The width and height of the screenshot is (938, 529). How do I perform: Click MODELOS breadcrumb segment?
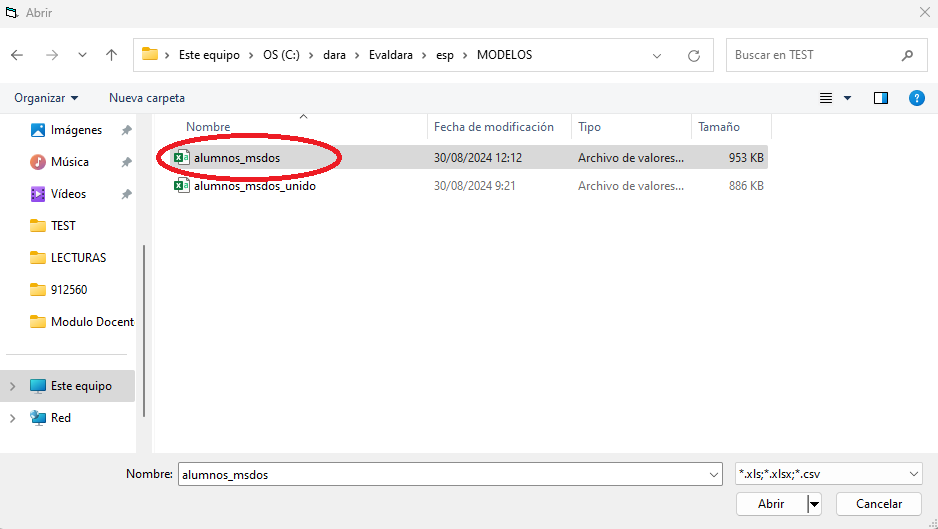[x=504, y=55]
